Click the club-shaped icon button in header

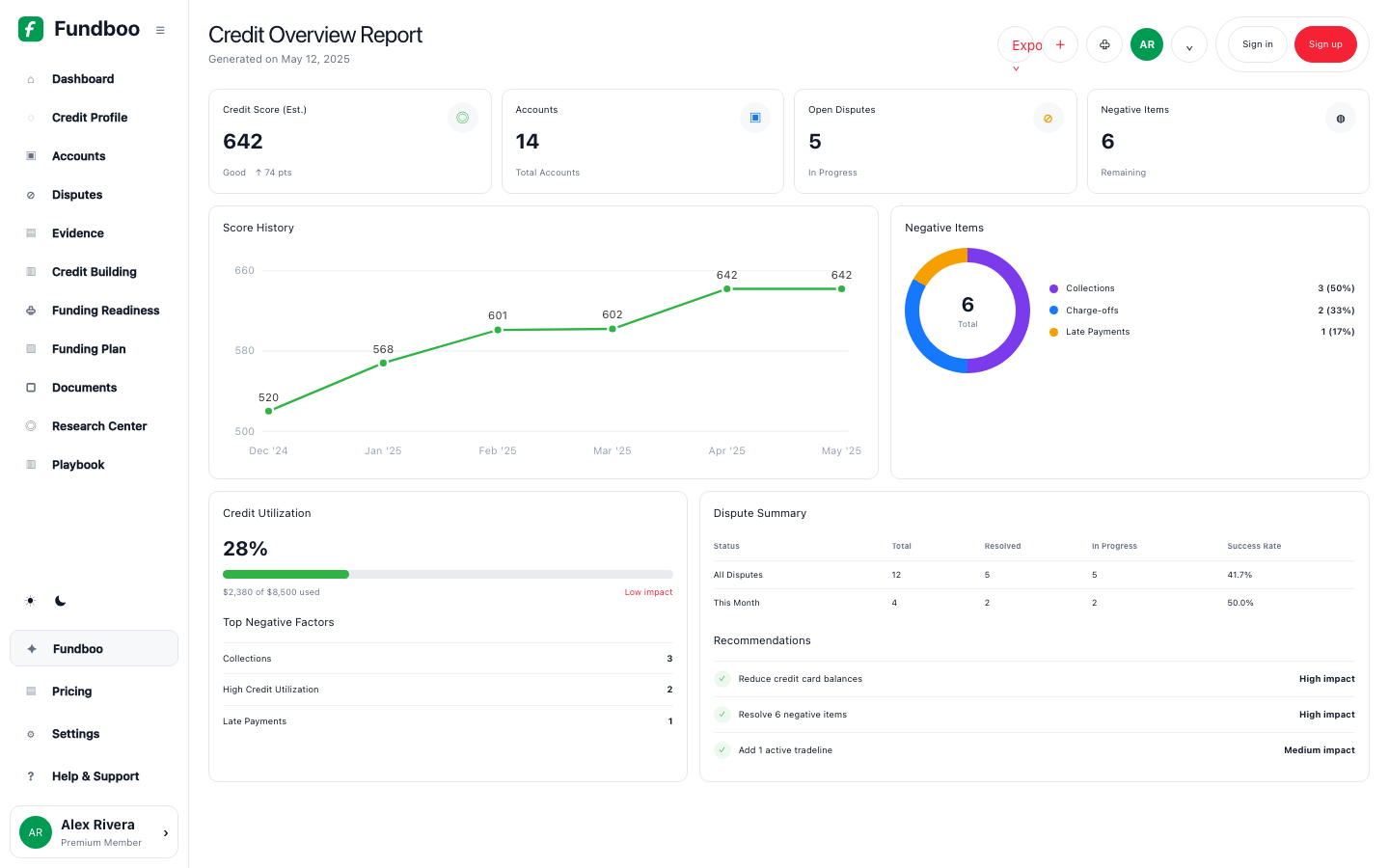[1104, 44]
